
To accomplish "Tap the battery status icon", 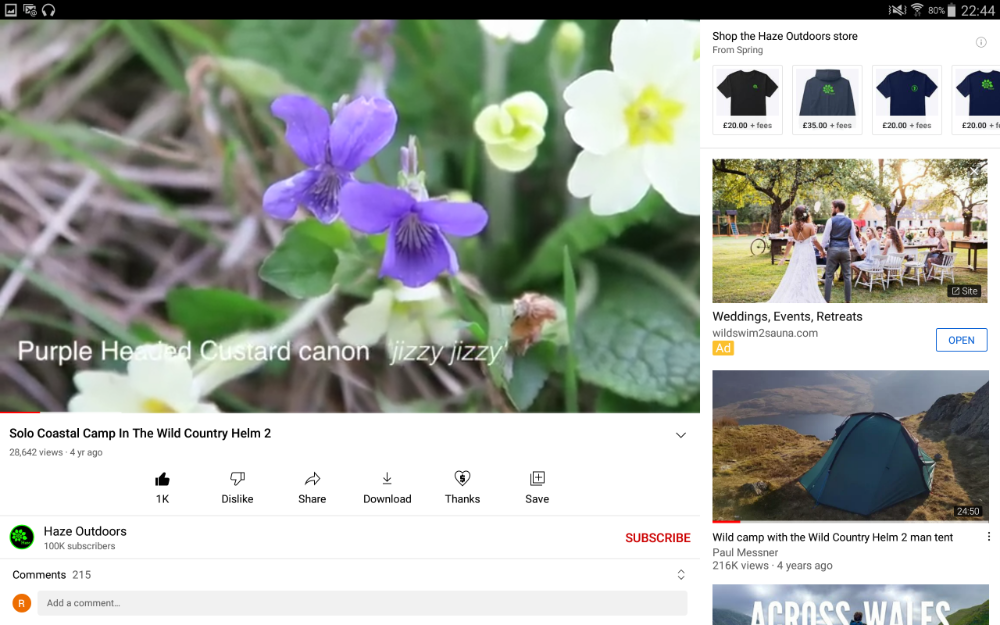I will coord(952,10).
